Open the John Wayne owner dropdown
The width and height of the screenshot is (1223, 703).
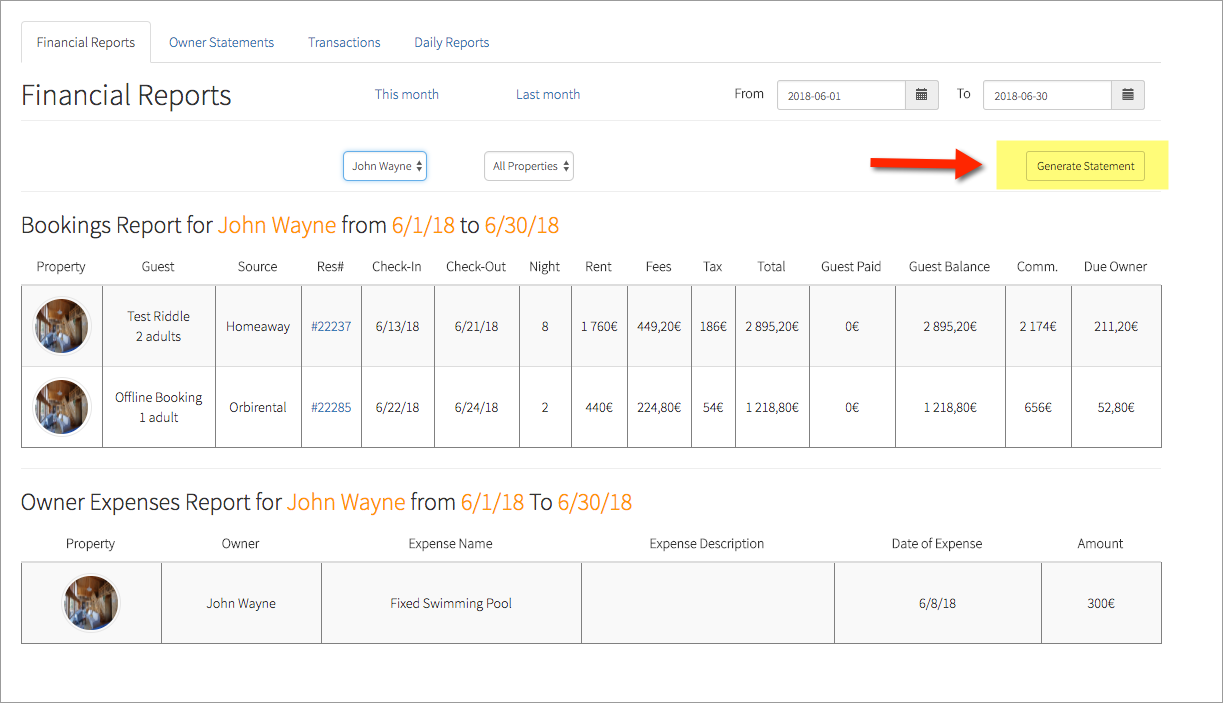(384, 166)
